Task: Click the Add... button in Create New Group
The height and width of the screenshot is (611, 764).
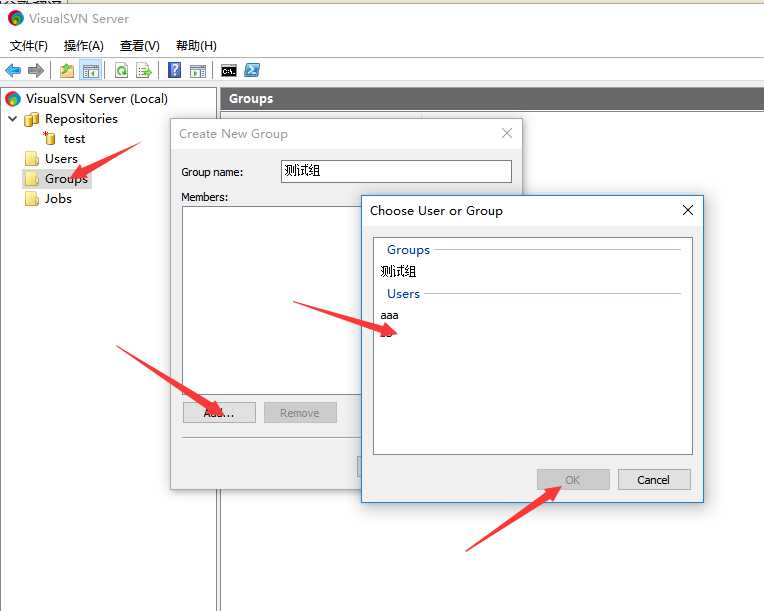Action: [x=219, y=413]
